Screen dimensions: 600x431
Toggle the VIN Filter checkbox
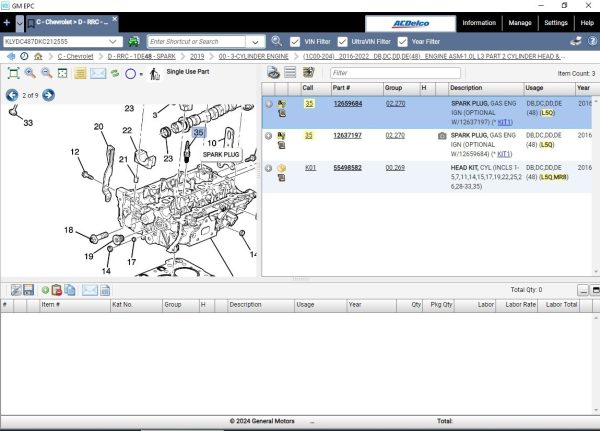tap(295, 41)
